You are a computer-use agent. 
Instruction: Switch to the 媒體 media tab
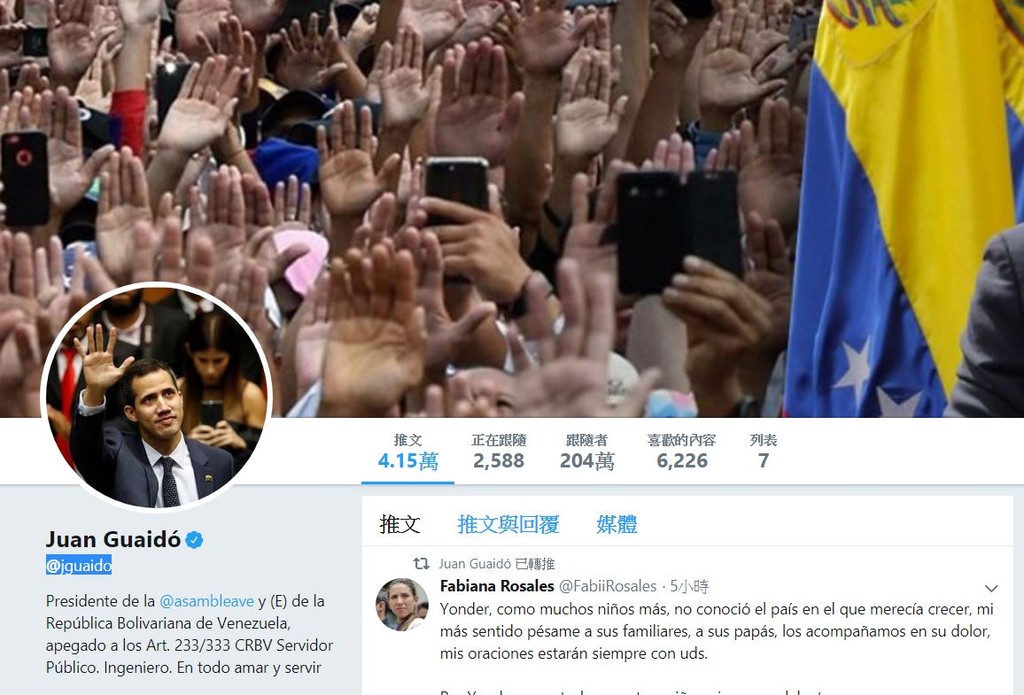coord(616,524)
